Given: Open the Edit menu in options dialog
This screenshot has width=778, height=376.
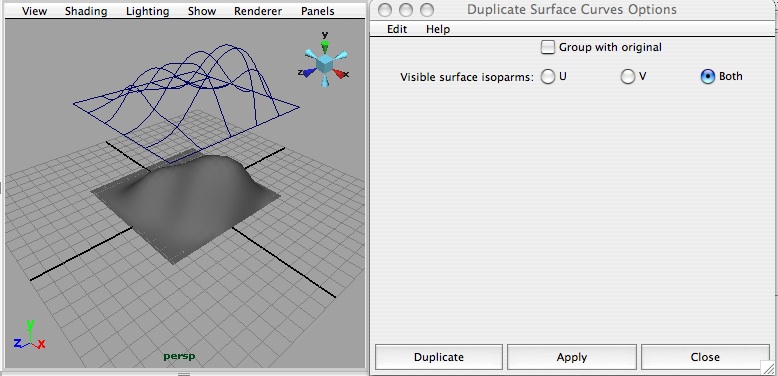Looking at the screenshot, I should click(397, 29).
